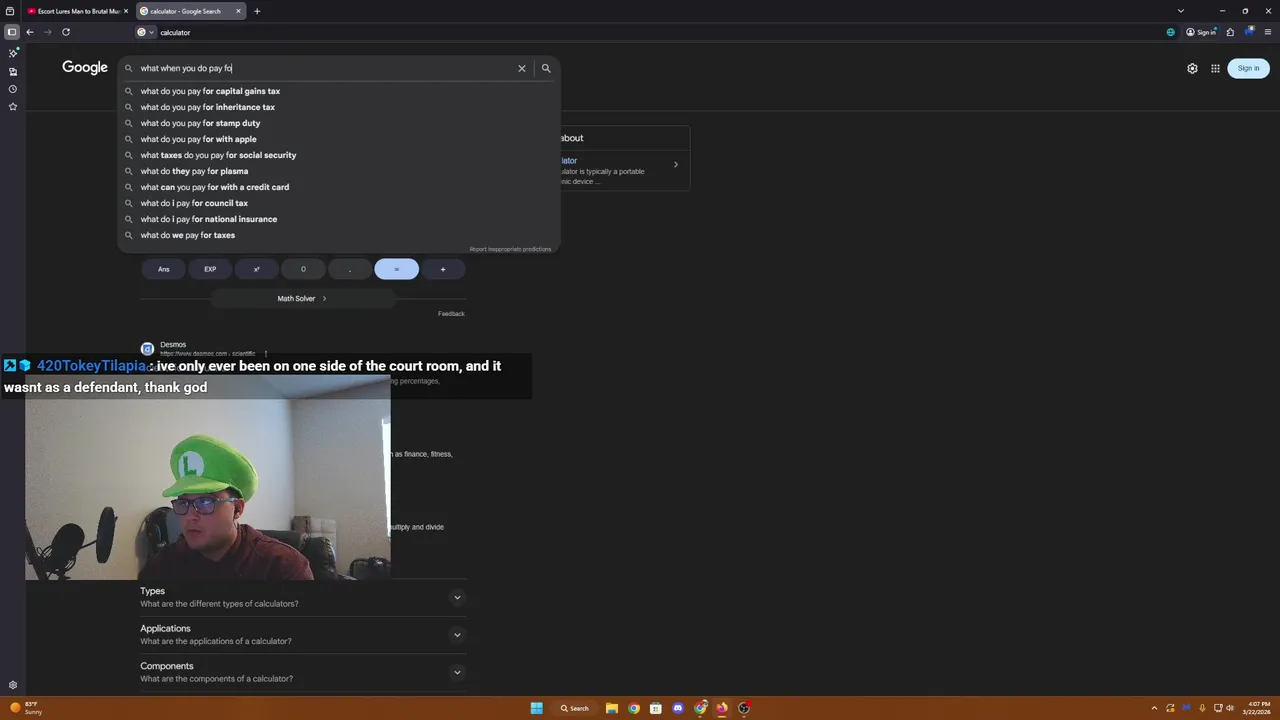Viewport: 1280px width, 720px height.
Task: Click Report inappropriate predictions link
Action: (510, 249)
